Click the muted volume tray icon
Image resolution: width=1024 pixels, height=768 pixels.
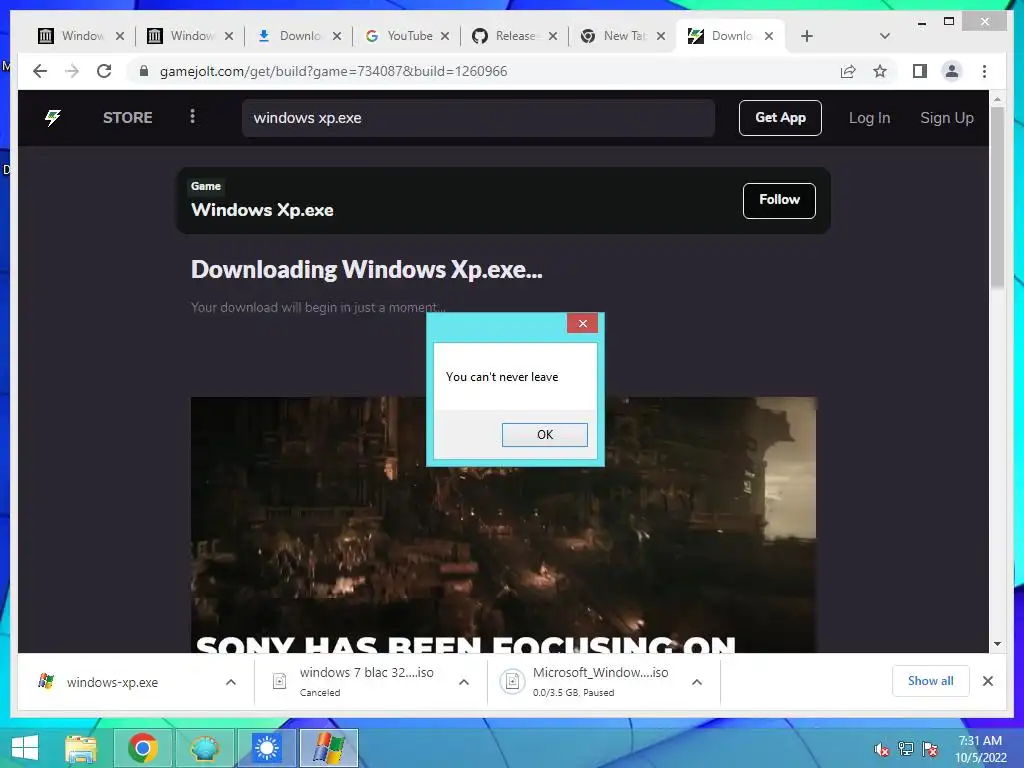click(x=882, y=749)
